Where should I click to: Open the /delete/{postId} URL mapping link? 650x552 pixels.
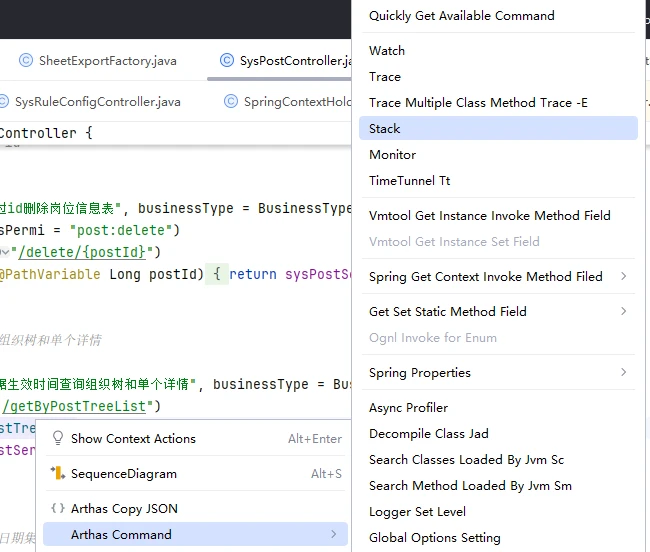(82, 252)
